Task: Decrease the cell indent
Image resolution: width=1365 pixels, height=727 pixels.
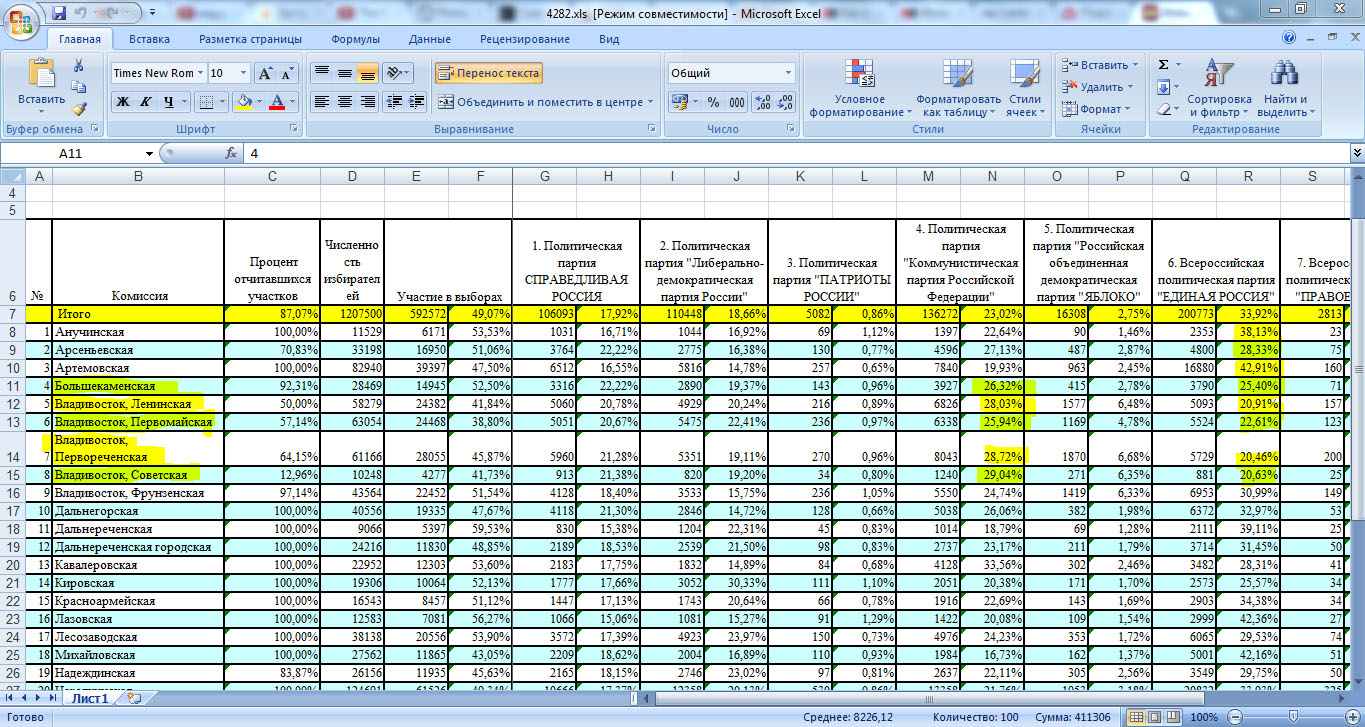Action: click(x=393, y=102)
